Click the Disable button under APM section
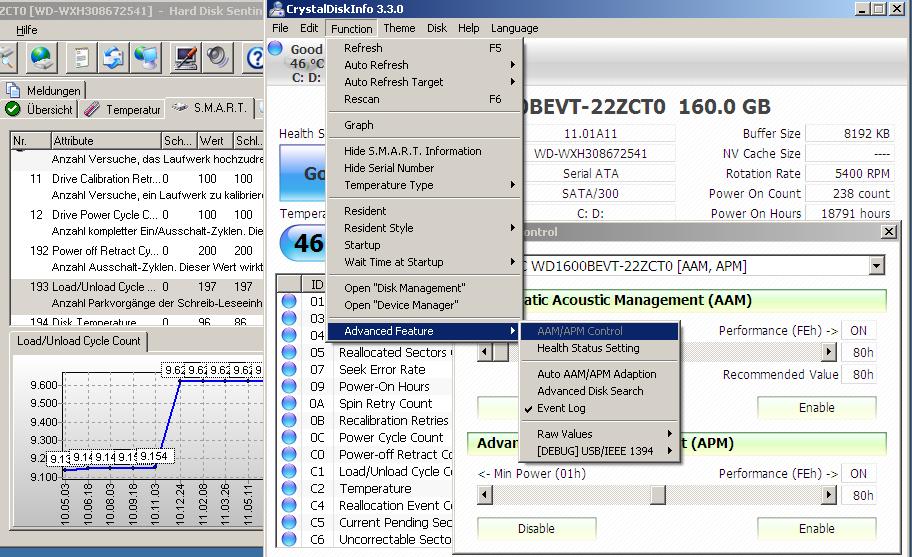 pos(536,529)
